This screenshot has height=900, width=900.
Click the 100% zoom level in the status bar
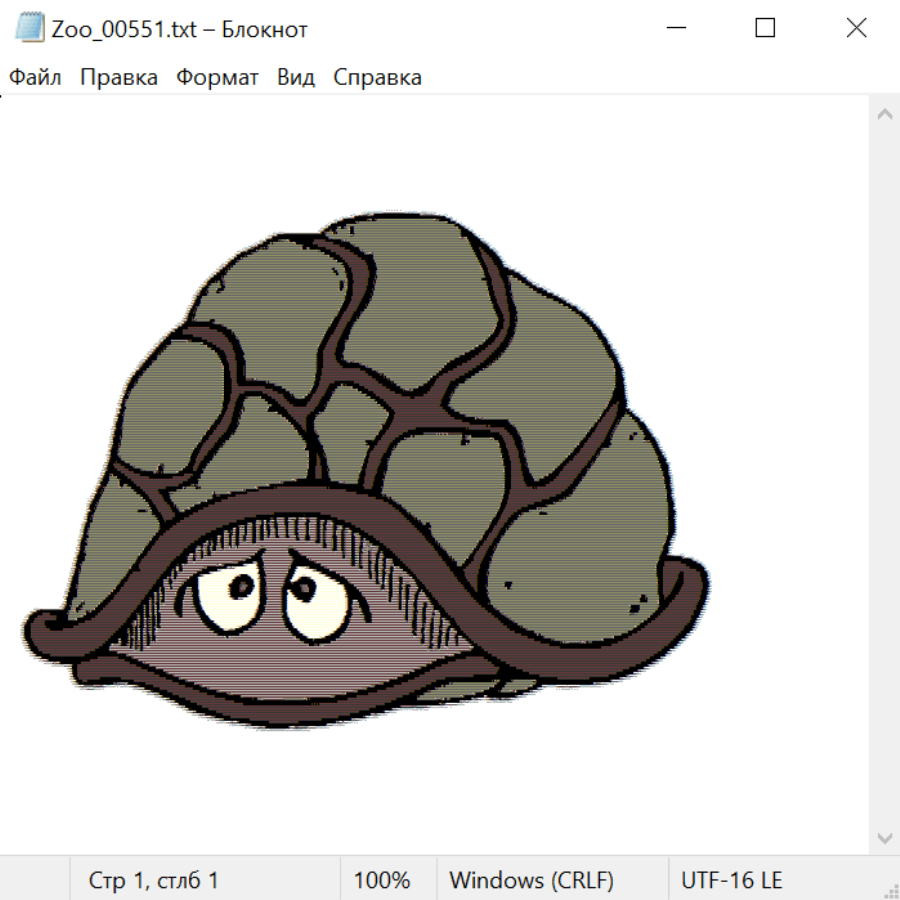click(382, 880)
